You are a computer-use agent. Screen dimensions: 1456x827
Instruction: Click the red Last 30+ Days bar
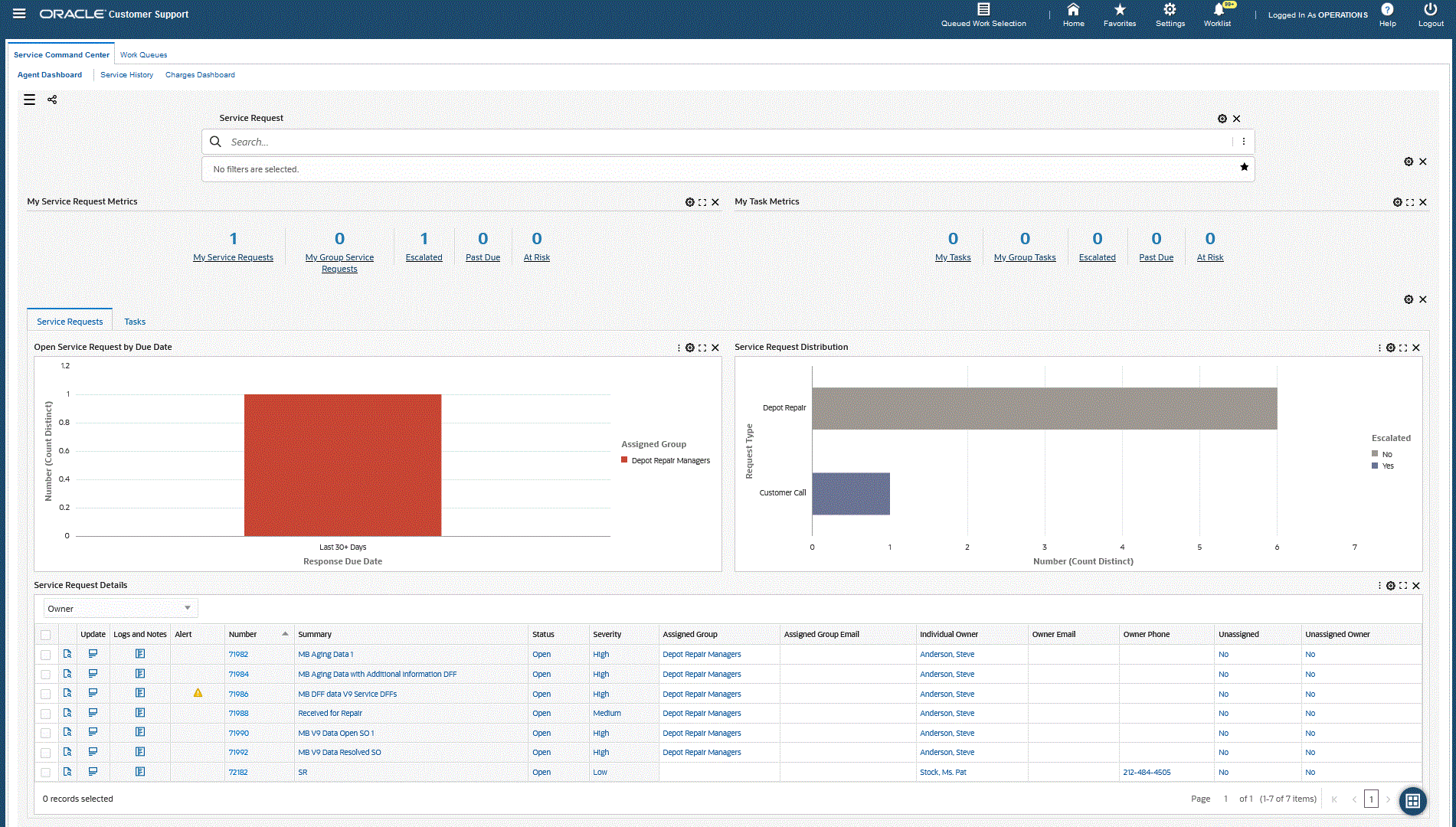pos(342,465)
